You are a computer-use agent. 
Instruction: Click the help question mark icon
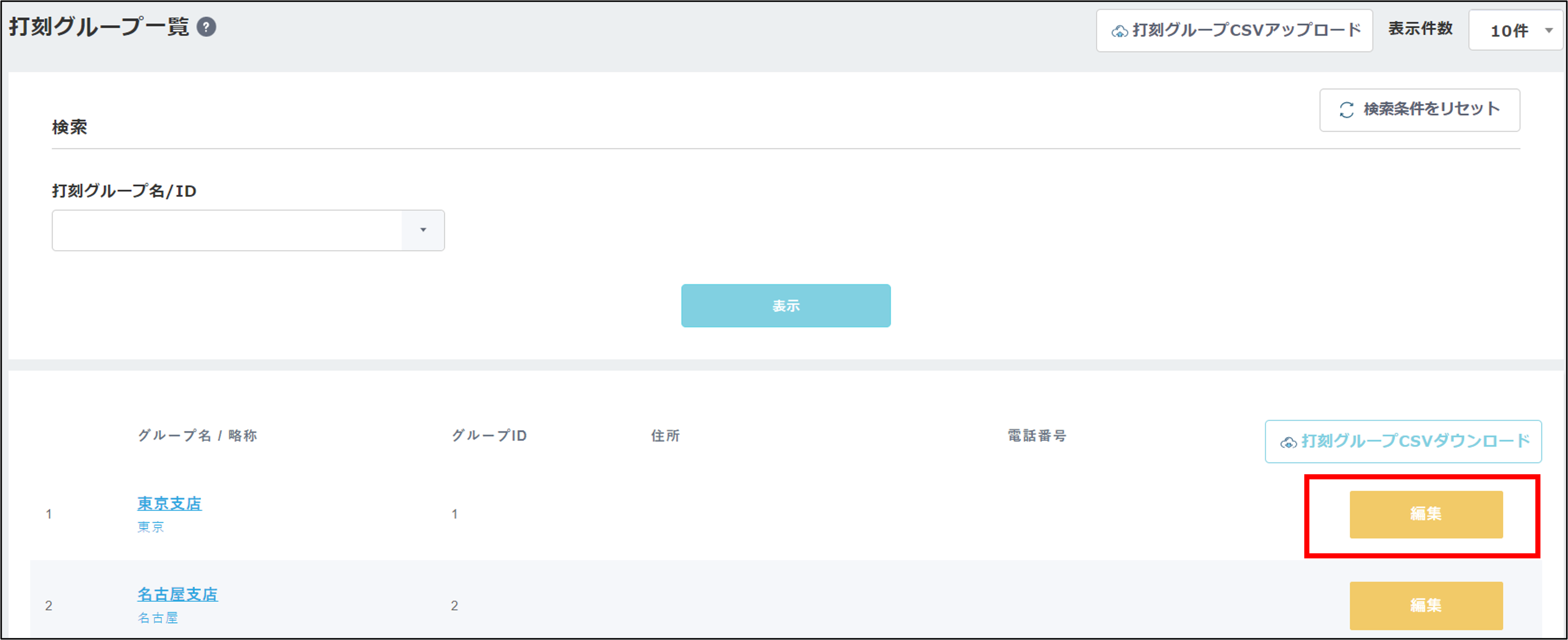(x=207, y=28)
